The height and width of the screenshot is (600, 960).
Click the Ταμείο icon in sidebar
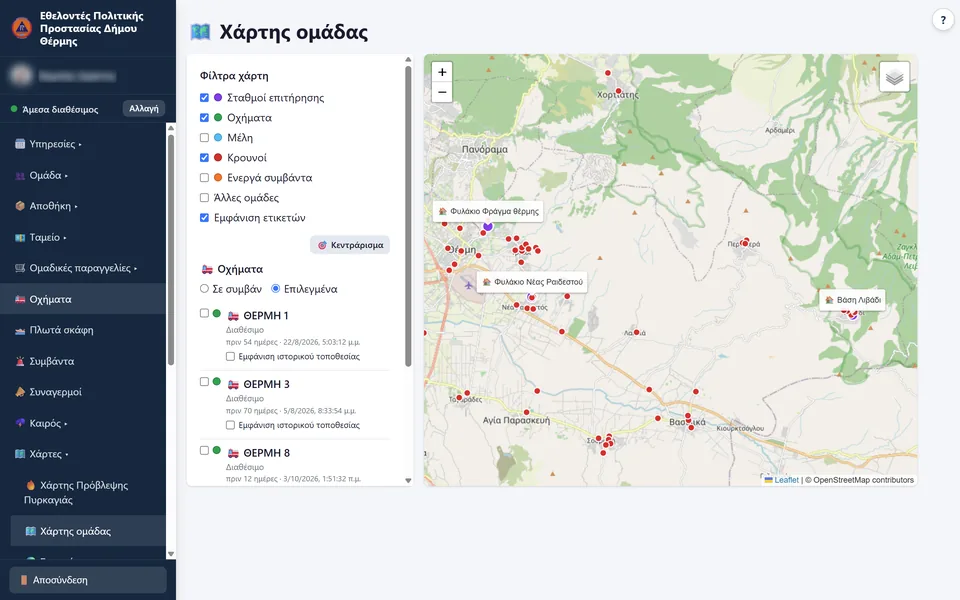coord(20,237)
